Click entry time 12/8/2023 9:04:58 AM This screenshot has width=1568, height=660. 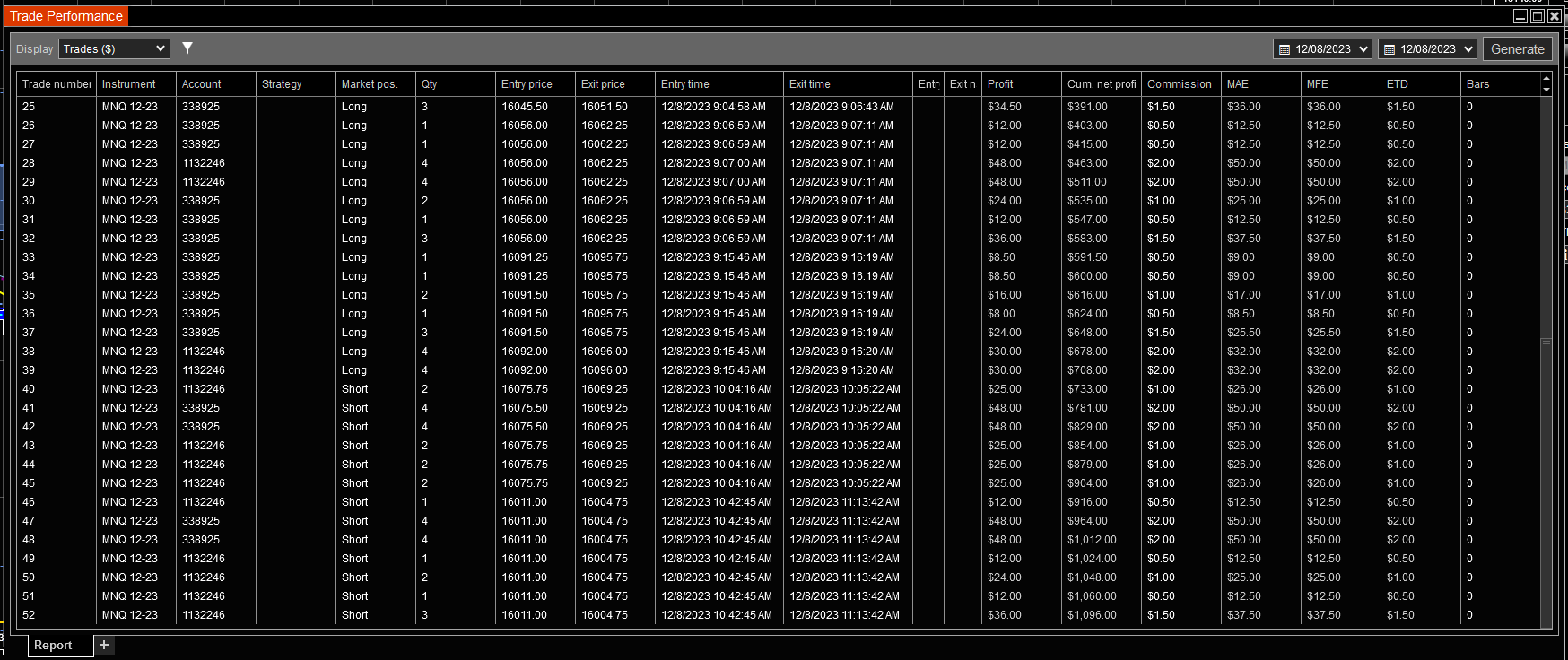pyautogui.click(x=719, y=107)
